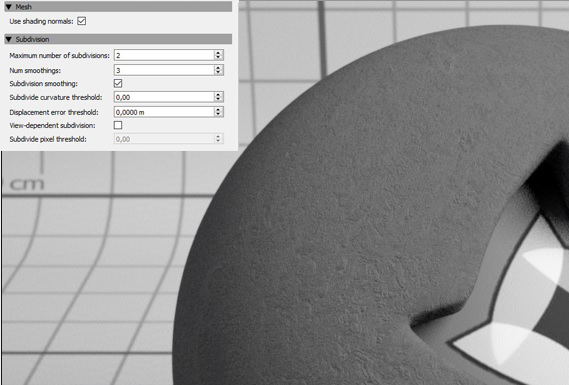Decrease Displacement error threshold with down arrow

tap(218, 114)
